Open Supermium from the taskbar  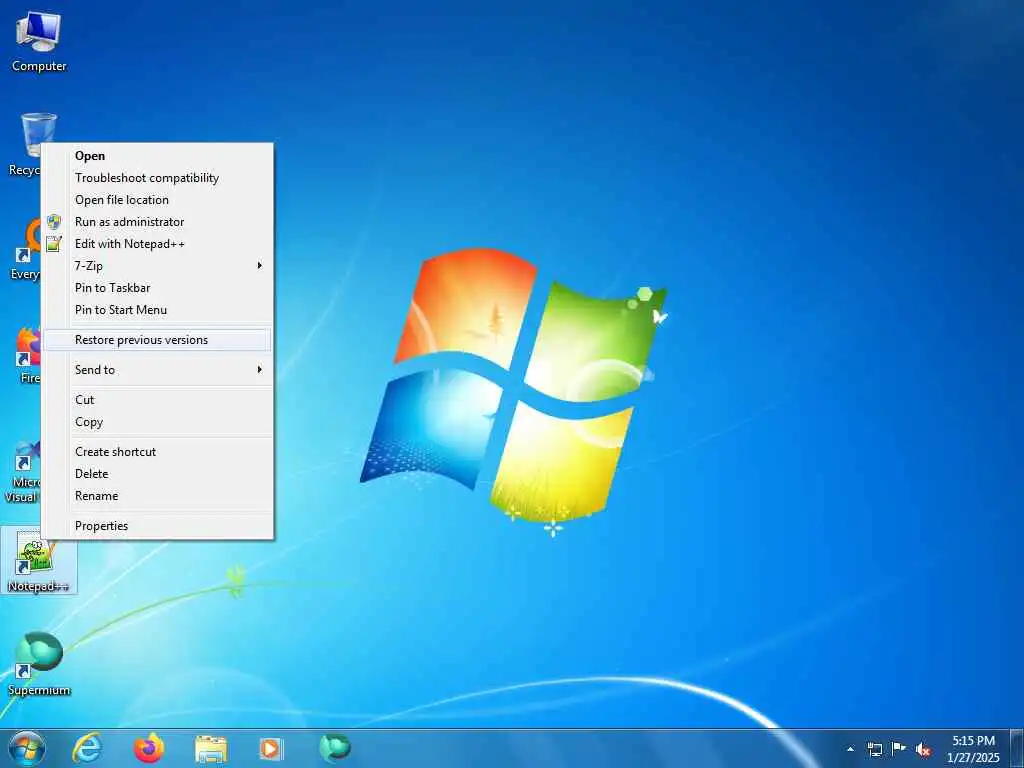pos(334,748)
